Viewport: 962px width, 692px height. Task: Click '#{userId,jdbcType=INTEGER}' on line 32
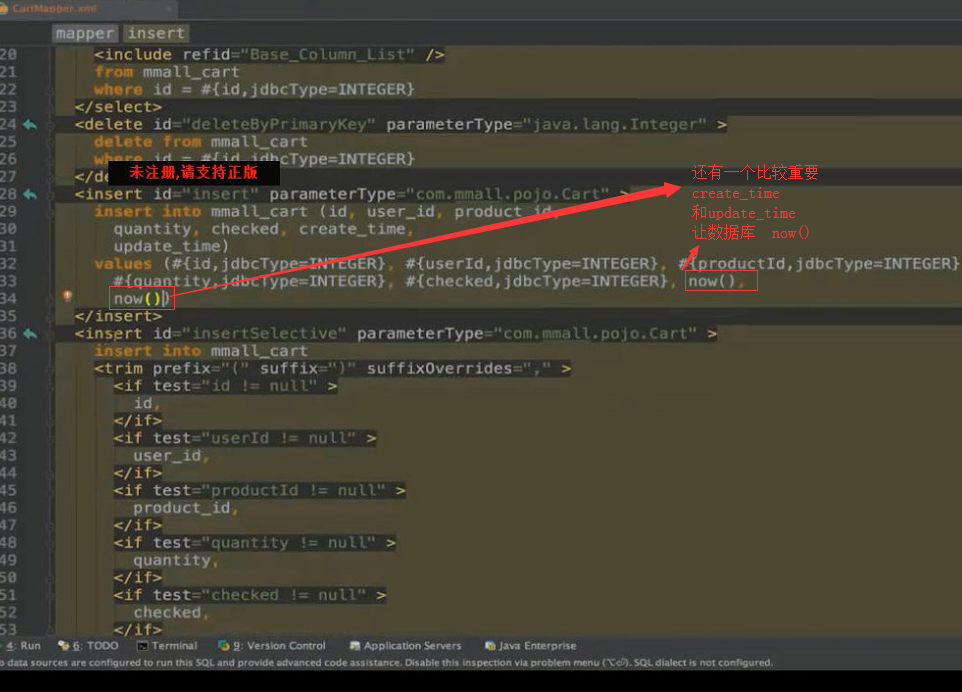click(531, 264)
